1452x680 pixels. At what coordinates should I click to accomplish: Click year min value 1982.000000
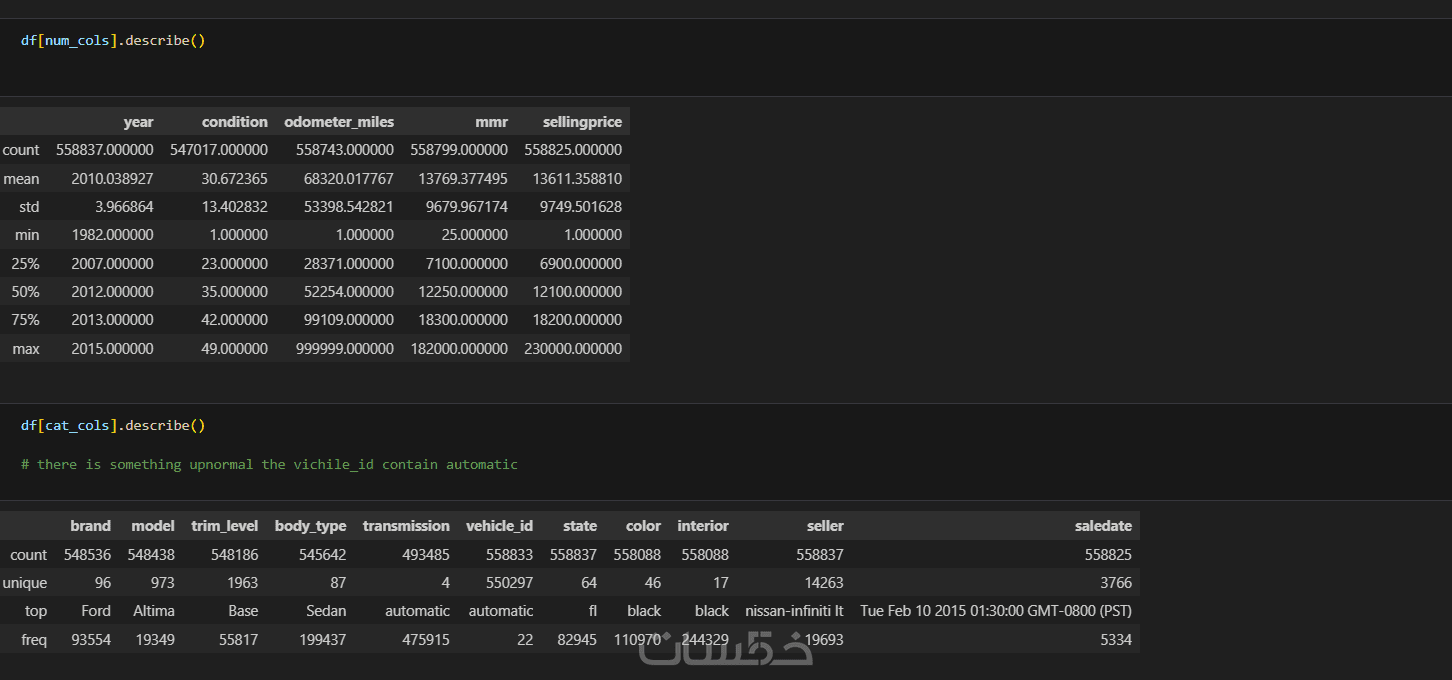(113, 235)
